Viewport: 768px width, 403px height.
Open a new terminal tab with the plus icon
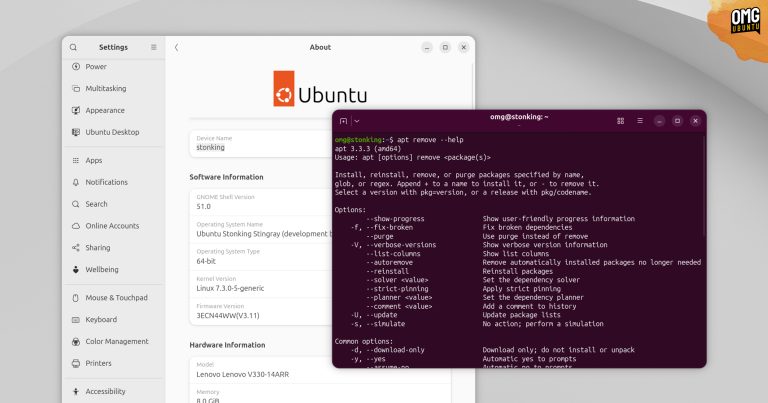point(343,121)
